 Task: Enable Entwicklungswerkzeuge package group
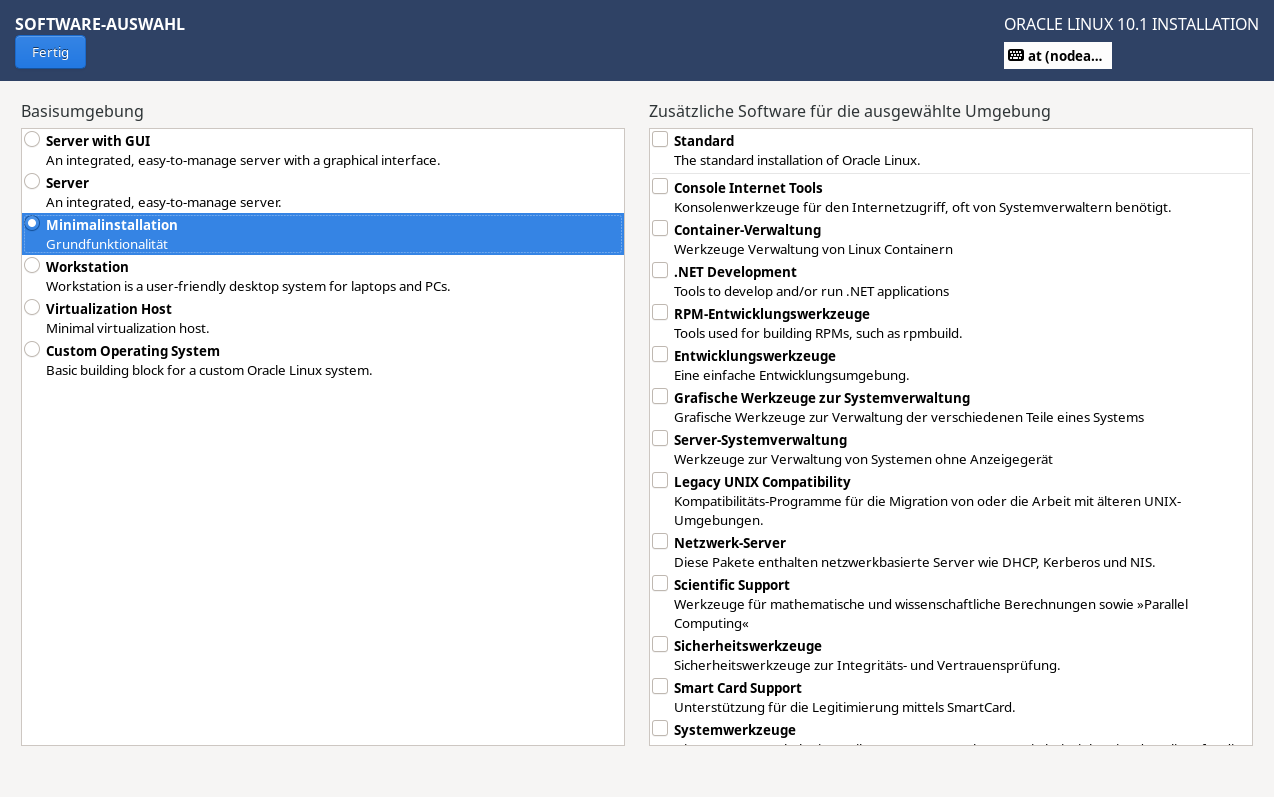659,353
